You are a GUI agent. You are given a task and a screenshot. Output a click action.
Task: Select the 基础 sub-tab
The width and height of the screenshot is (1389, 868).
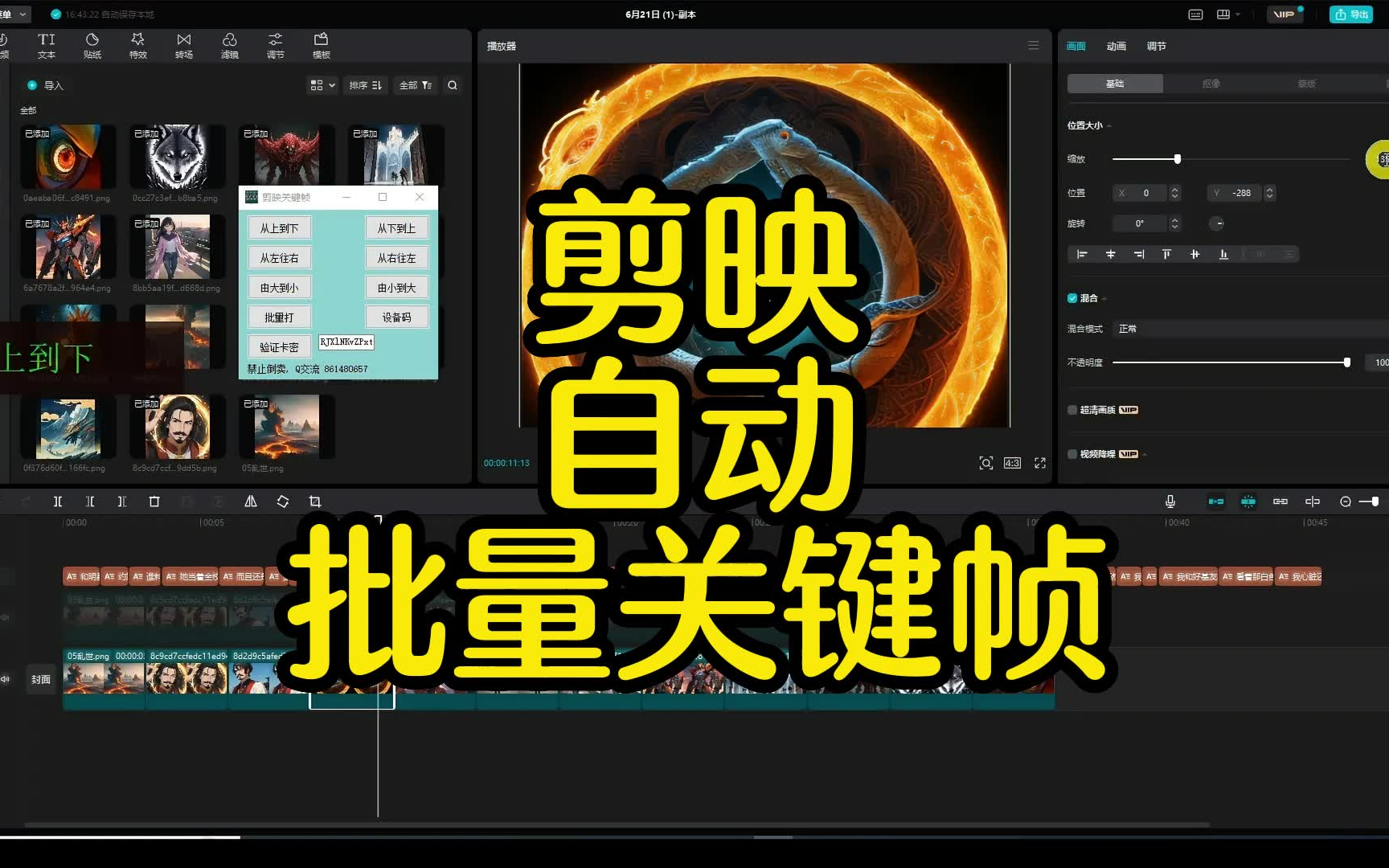(x=1115, y=84)
